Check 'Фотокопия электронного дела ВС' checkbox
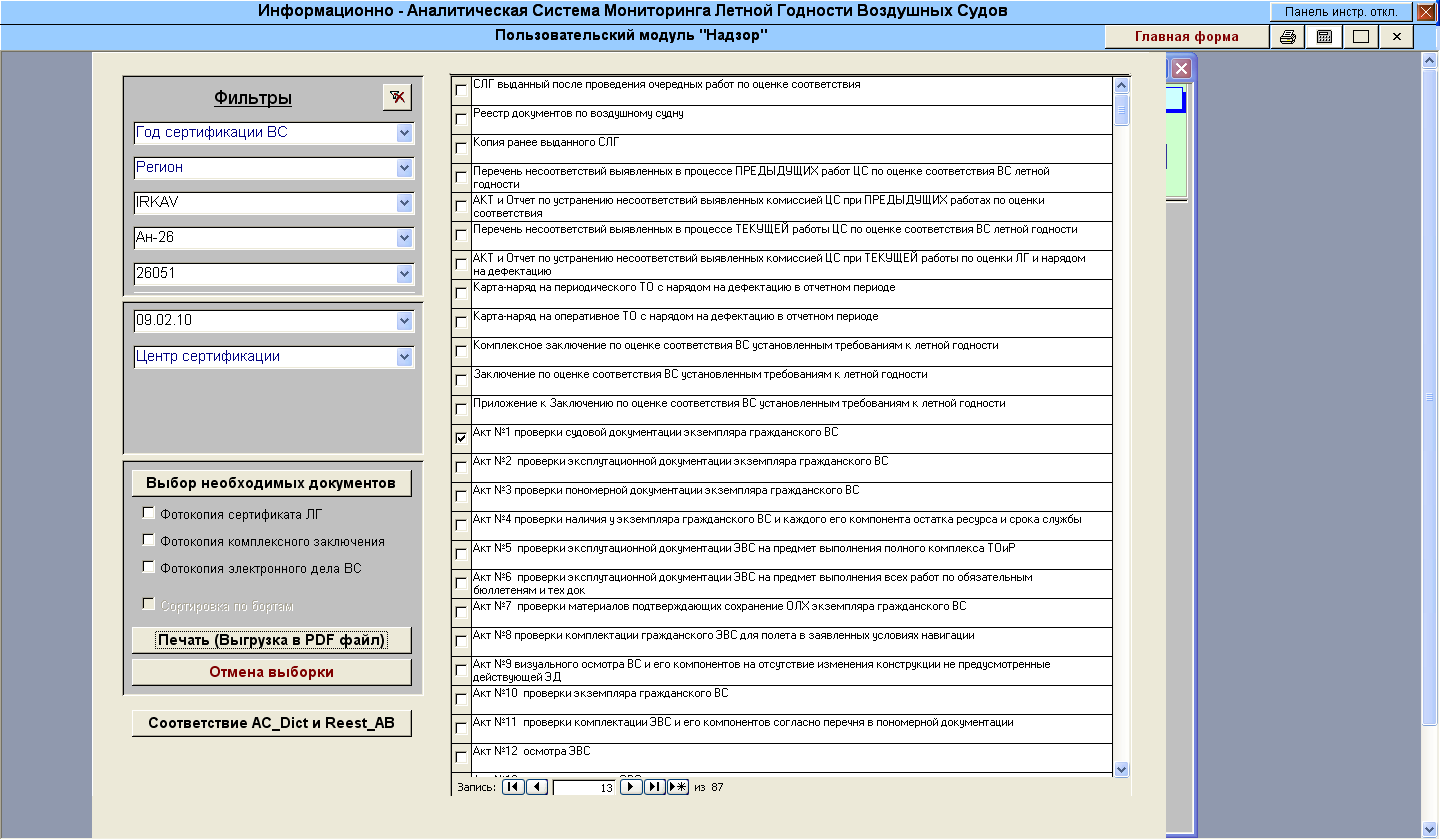This screenshot has height=839, width=1441. (149, 567)
